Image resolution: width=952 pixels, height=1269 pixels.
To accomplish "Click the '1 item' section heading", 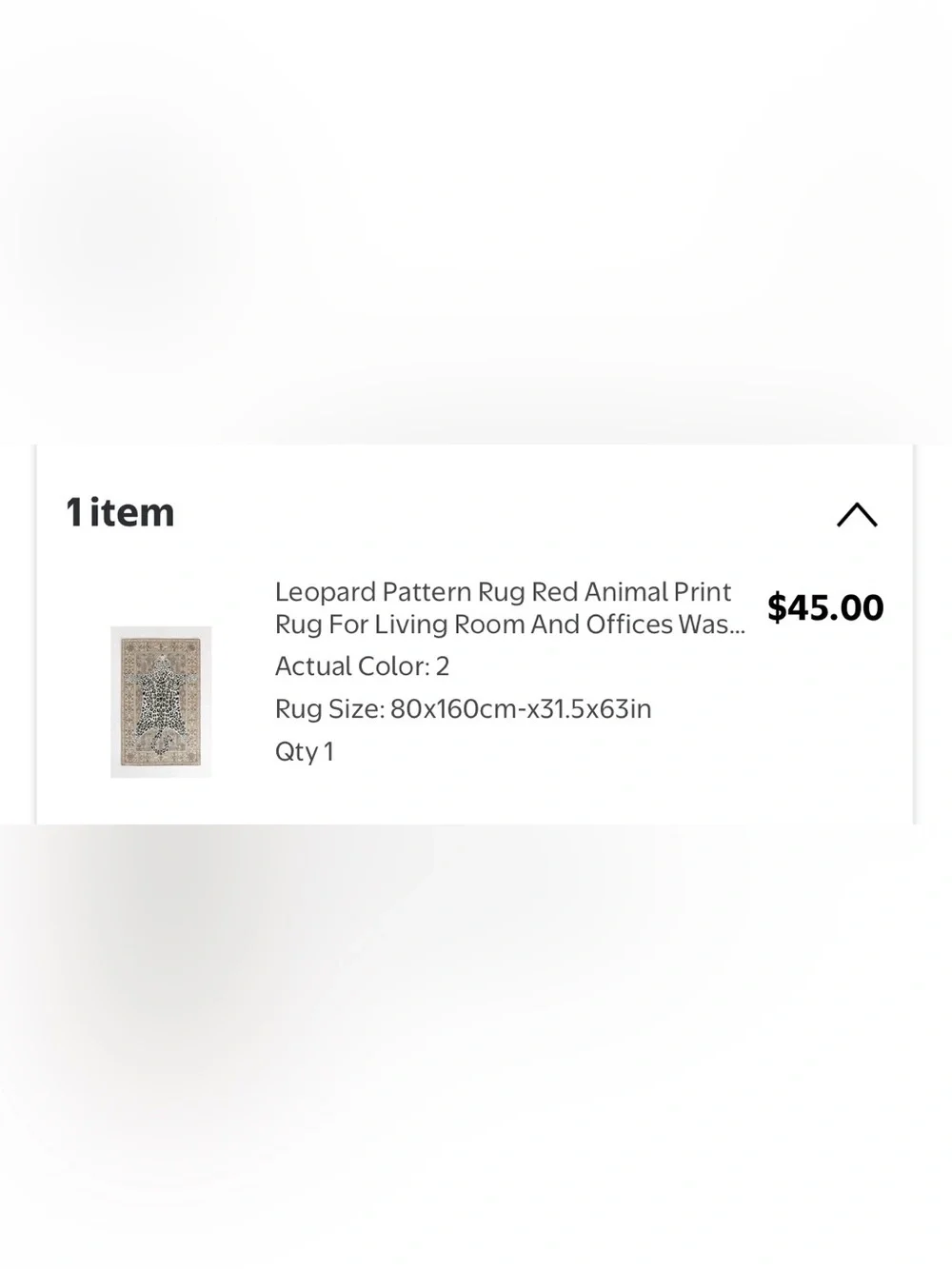I will point(120,512).
